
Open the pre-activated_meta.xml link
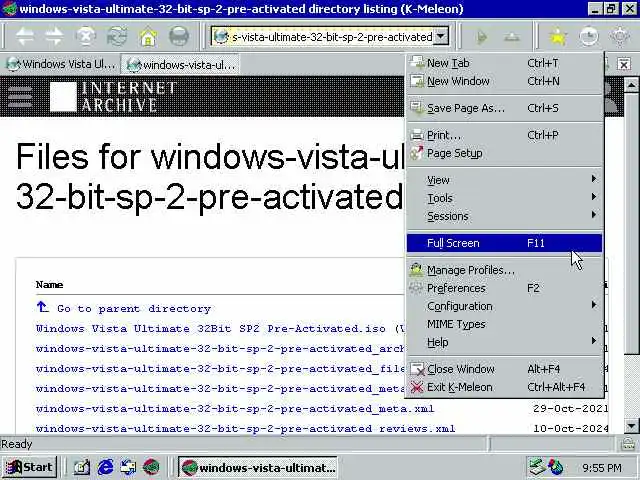235,409
